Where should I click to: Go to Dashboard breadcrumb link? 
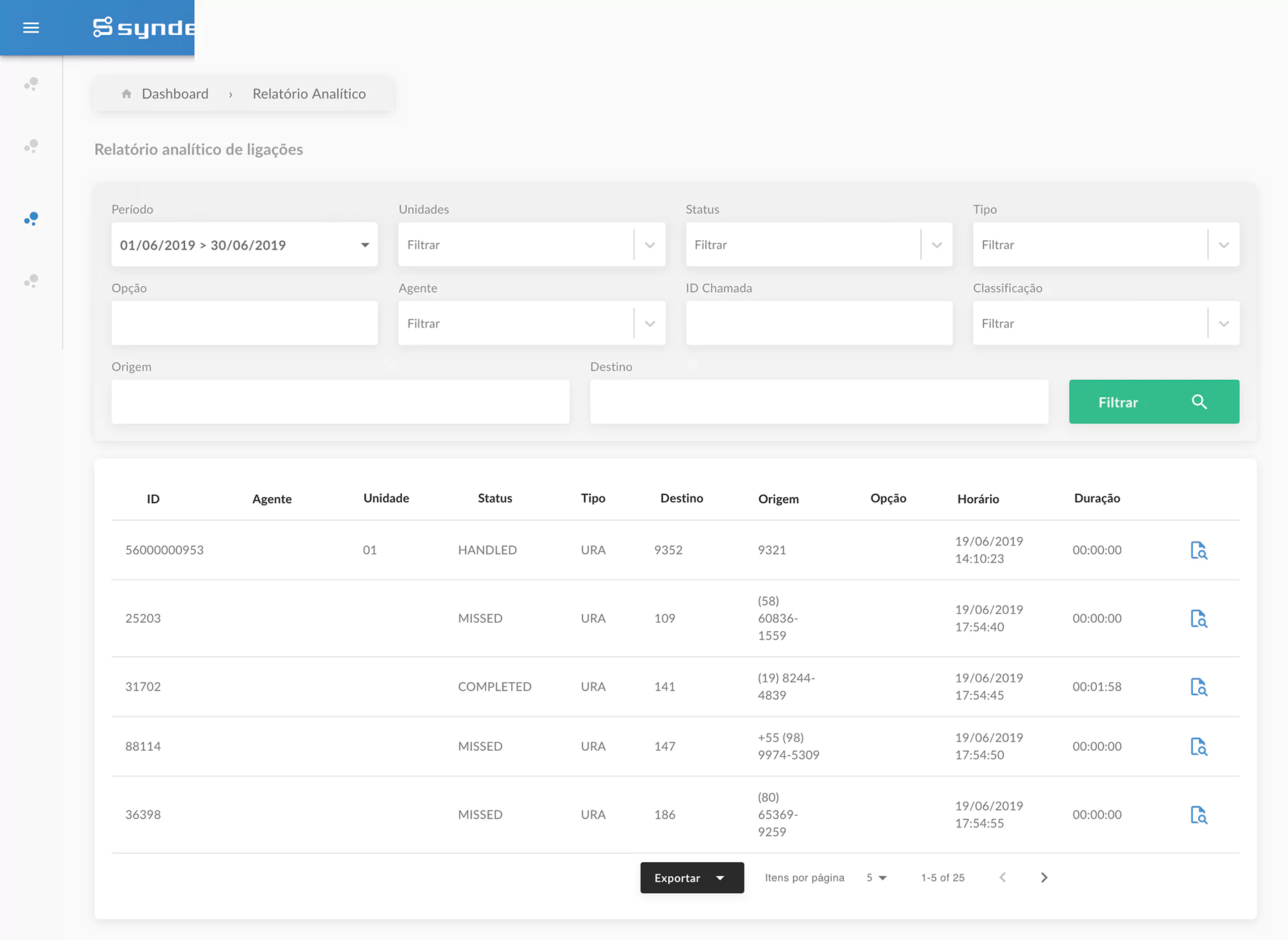click(x=175, y=94)
